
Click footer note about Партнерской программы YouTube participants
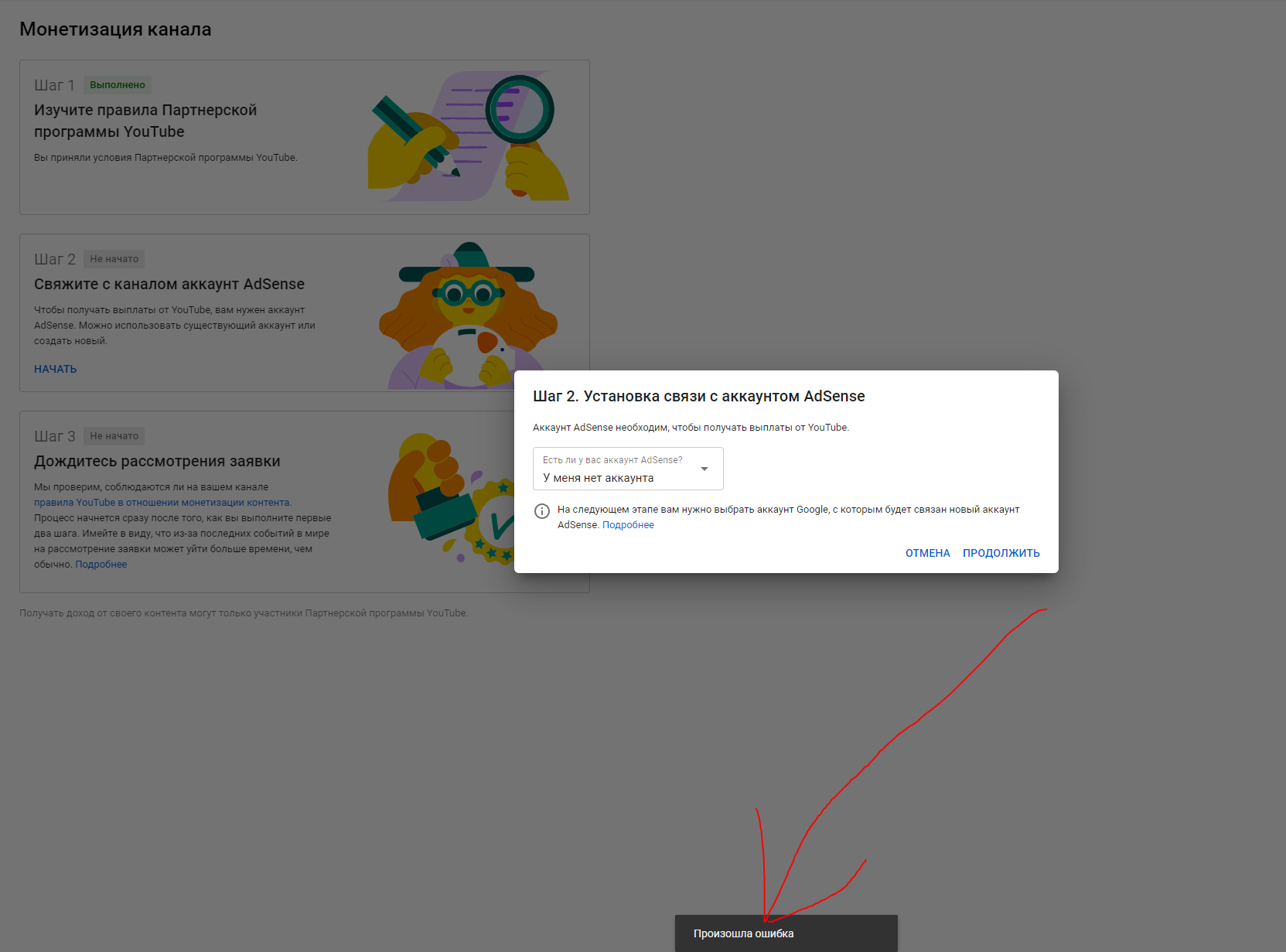tap(244, 613)
